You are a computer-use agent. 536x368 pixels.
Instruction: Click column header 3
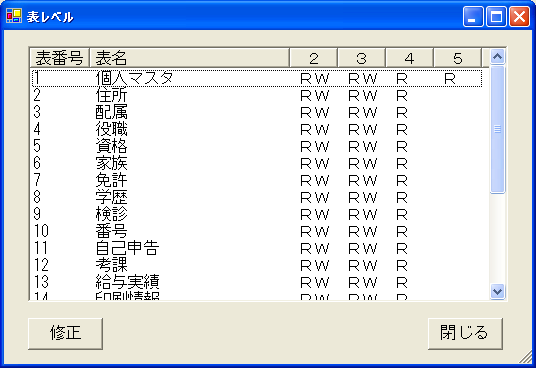[362, 58]
